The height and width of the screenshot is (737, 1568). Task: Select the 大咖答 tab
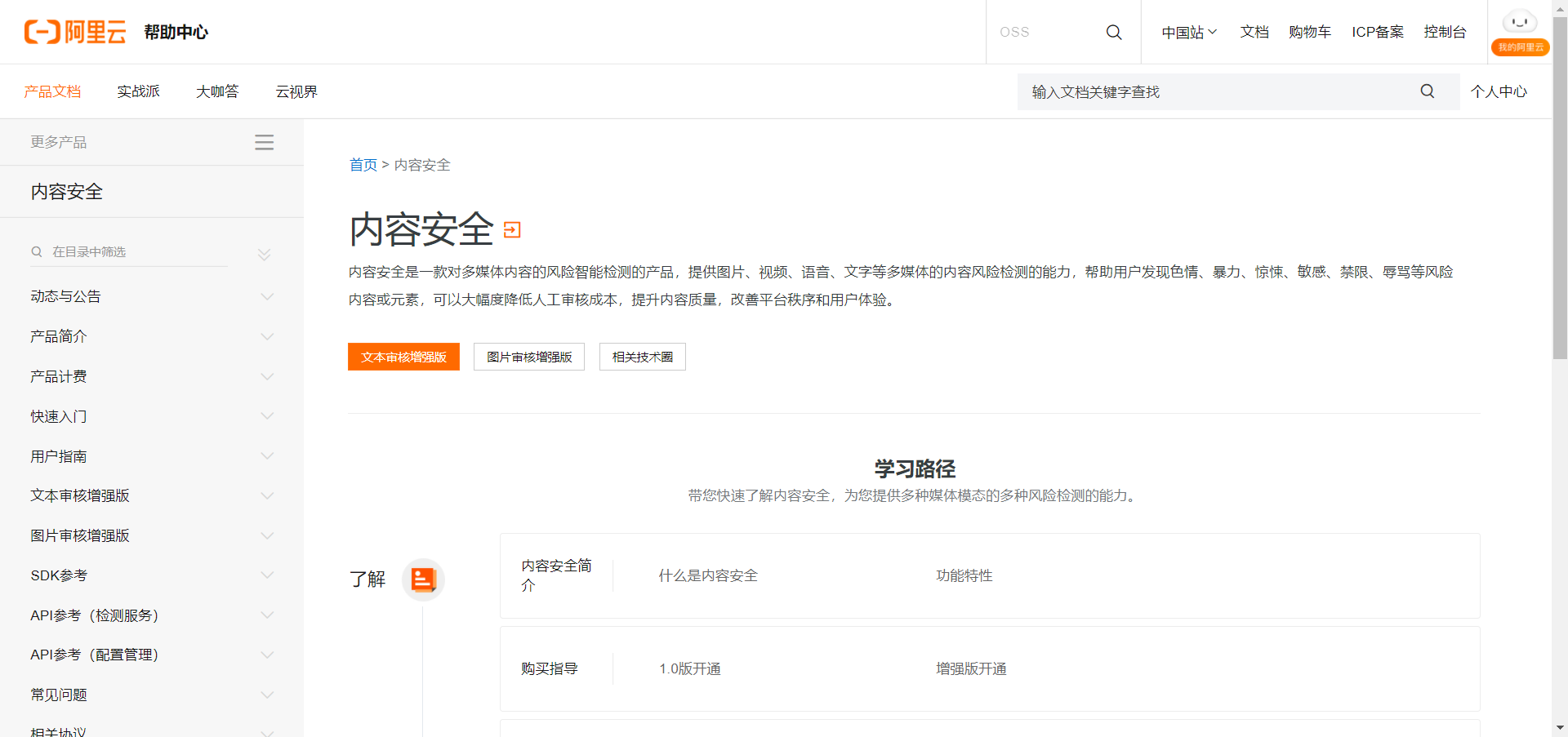[217, 91]
